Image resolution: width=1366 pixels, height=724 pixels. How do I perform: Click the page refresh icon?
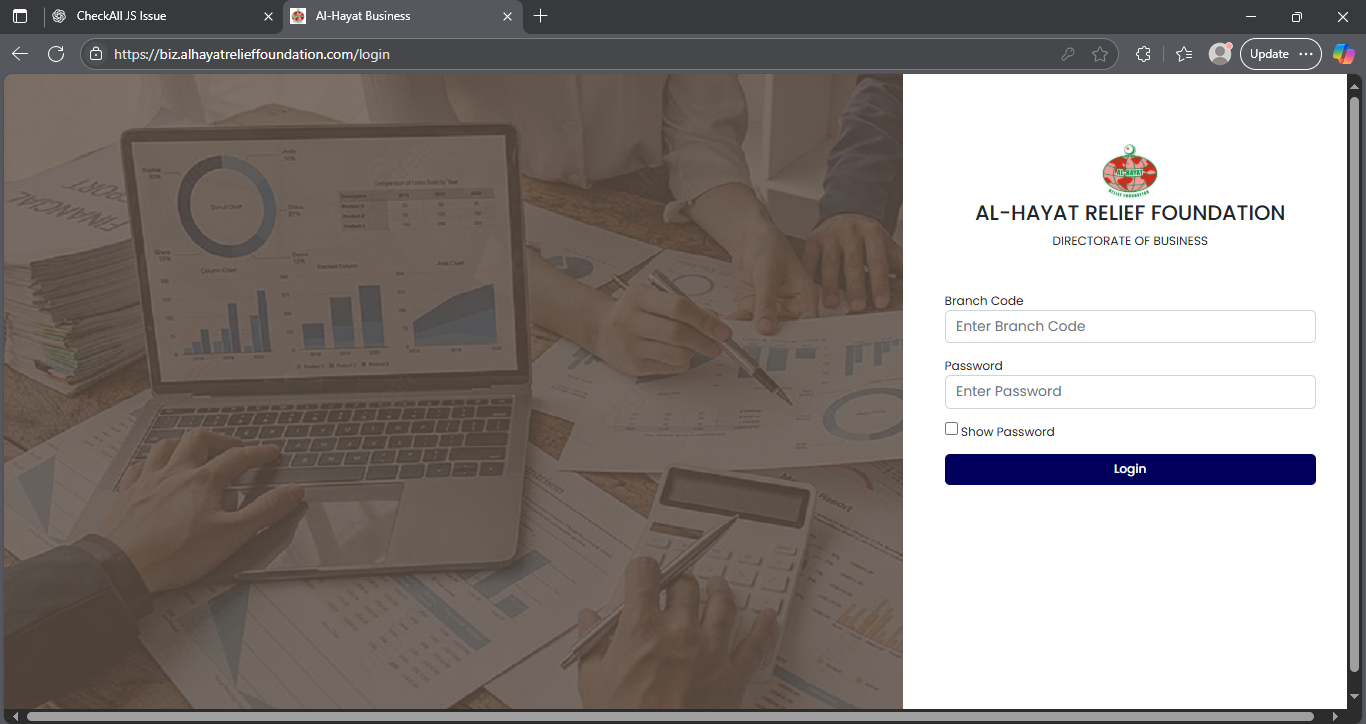[56, 54]
